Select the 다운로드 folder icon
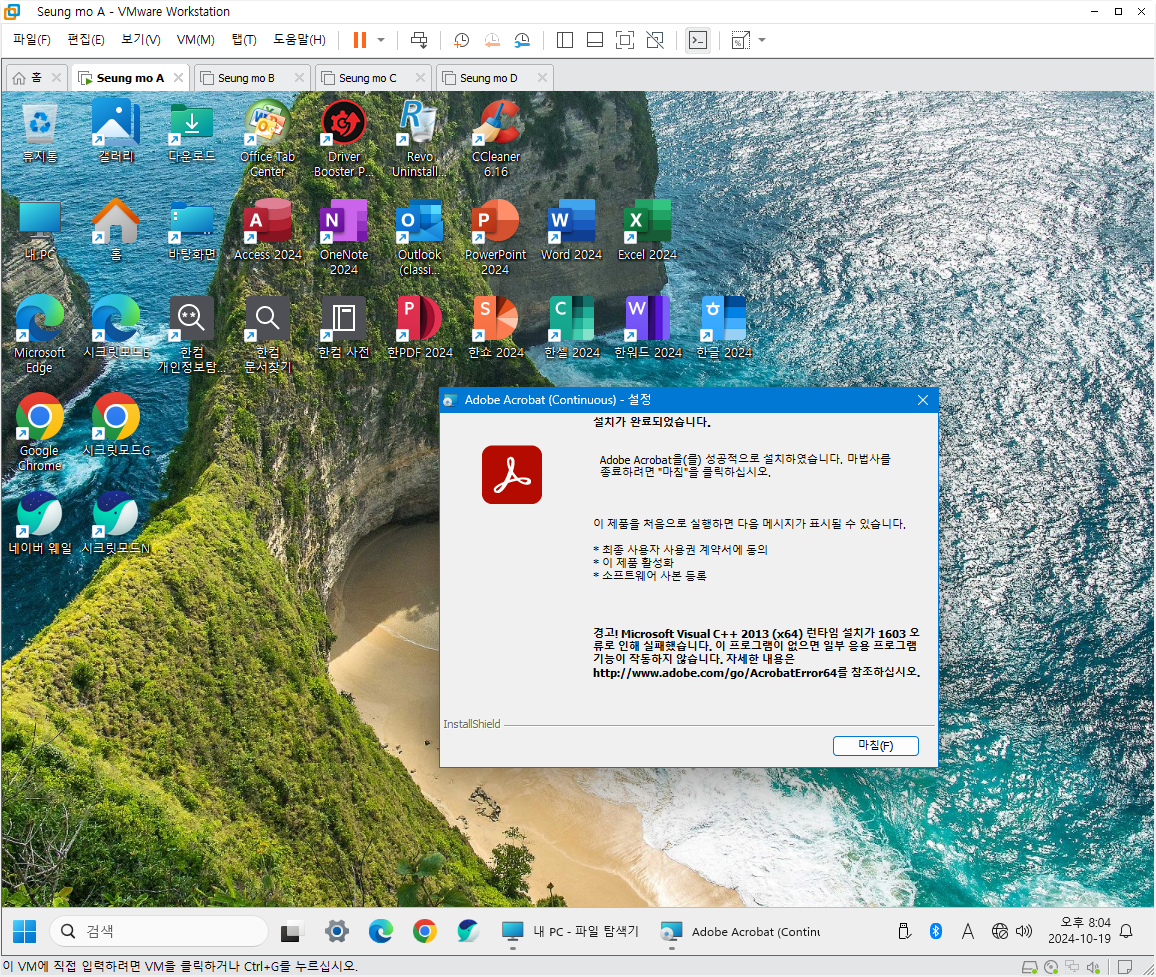Image resolution: width=1156 pixels, height=977 pixels. coord(192,131)
